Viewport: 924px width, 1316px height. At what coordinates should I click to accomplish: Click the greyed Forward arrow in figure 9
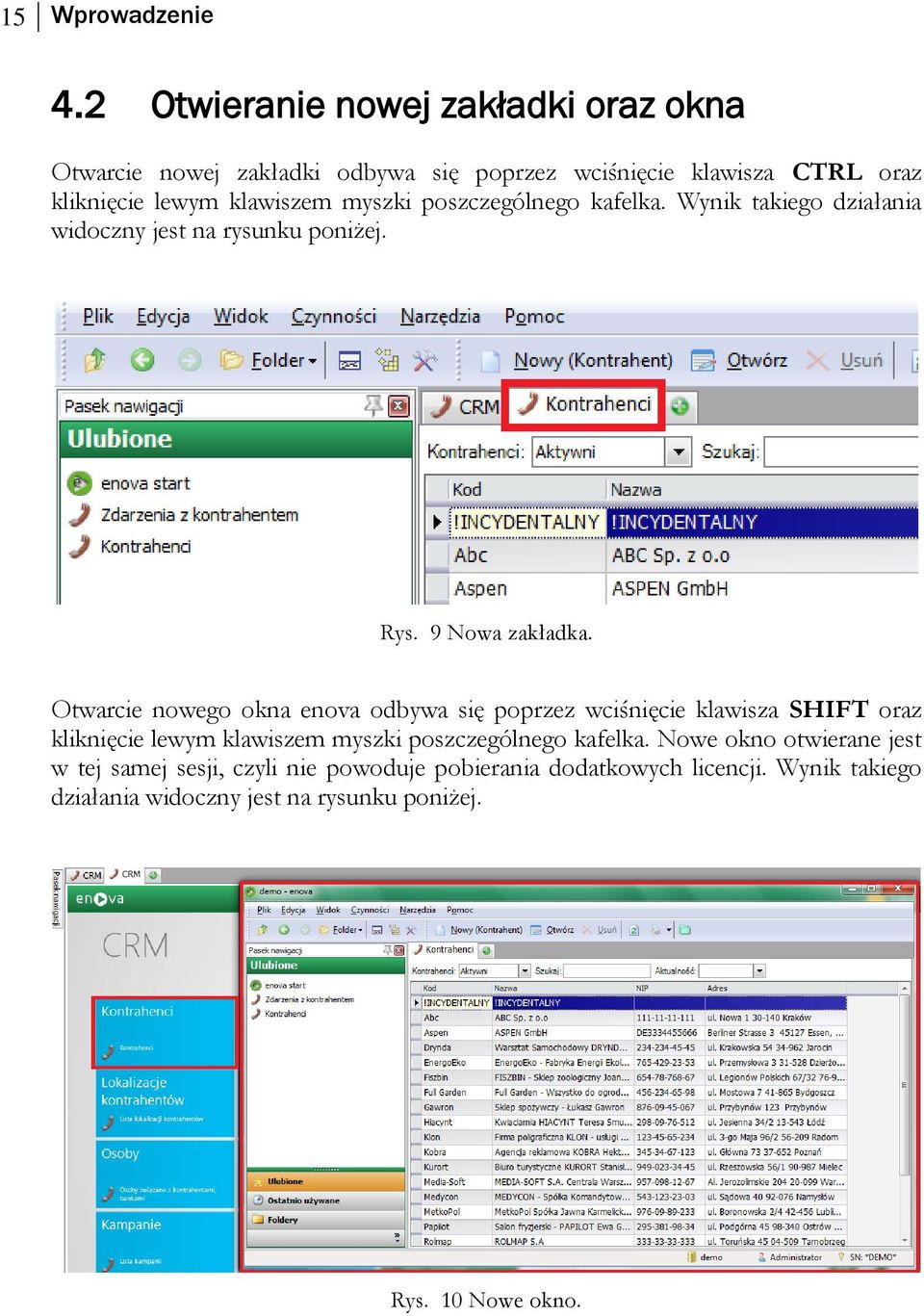click(190, 360)
